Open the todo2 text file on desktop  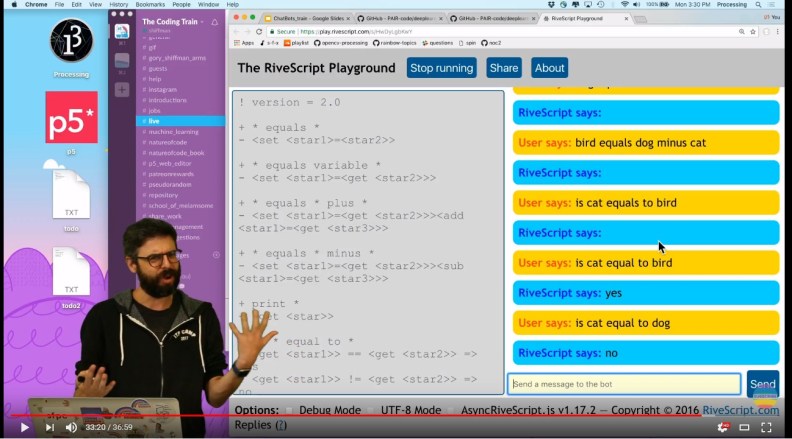tap(71, 272)
